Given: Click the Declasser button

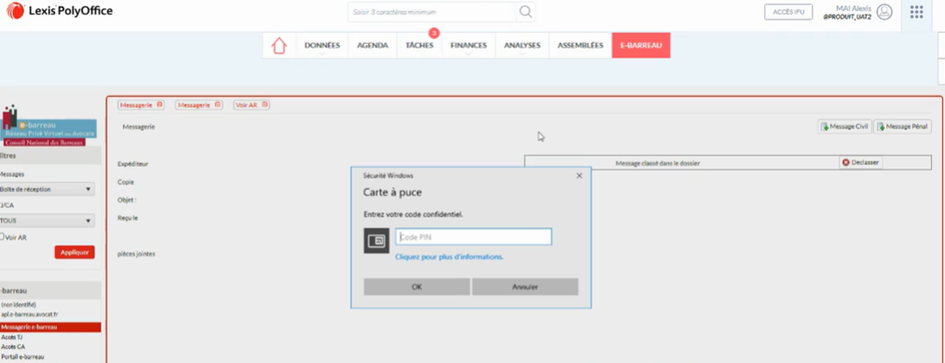Looking at the screenshot, I should [861, 163].
